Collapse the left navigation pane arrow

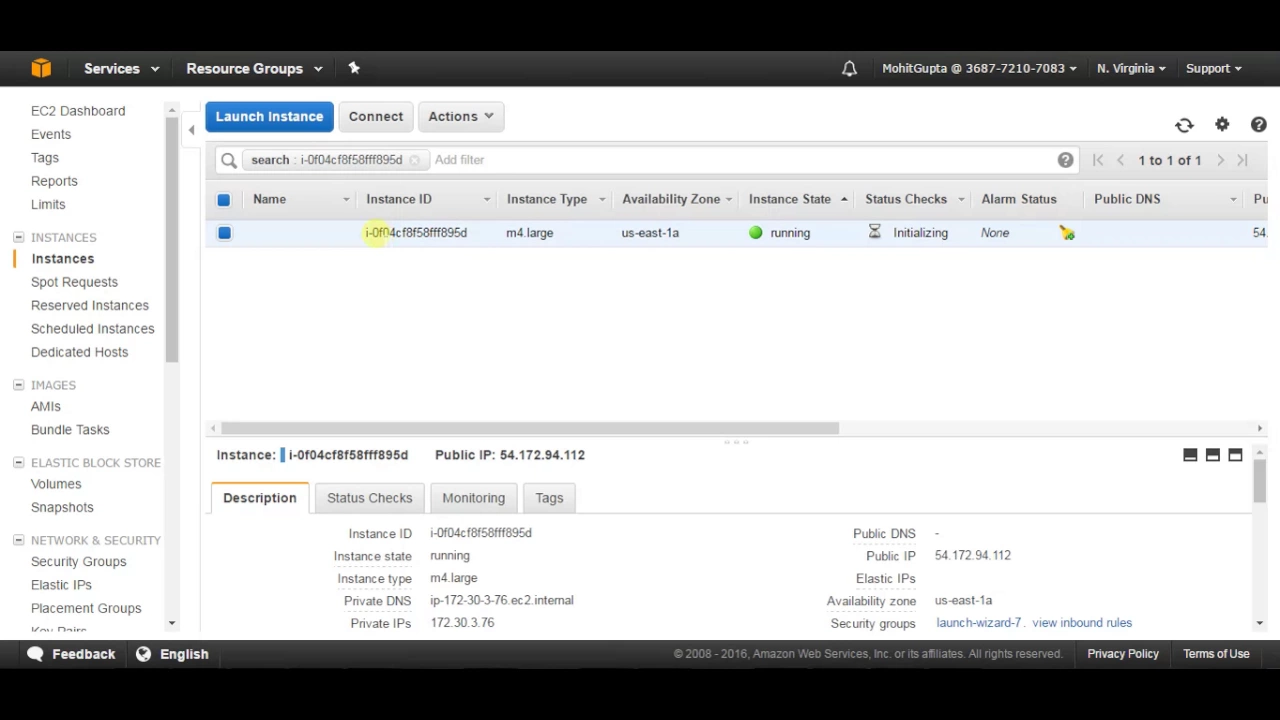(x=191, y=130)
